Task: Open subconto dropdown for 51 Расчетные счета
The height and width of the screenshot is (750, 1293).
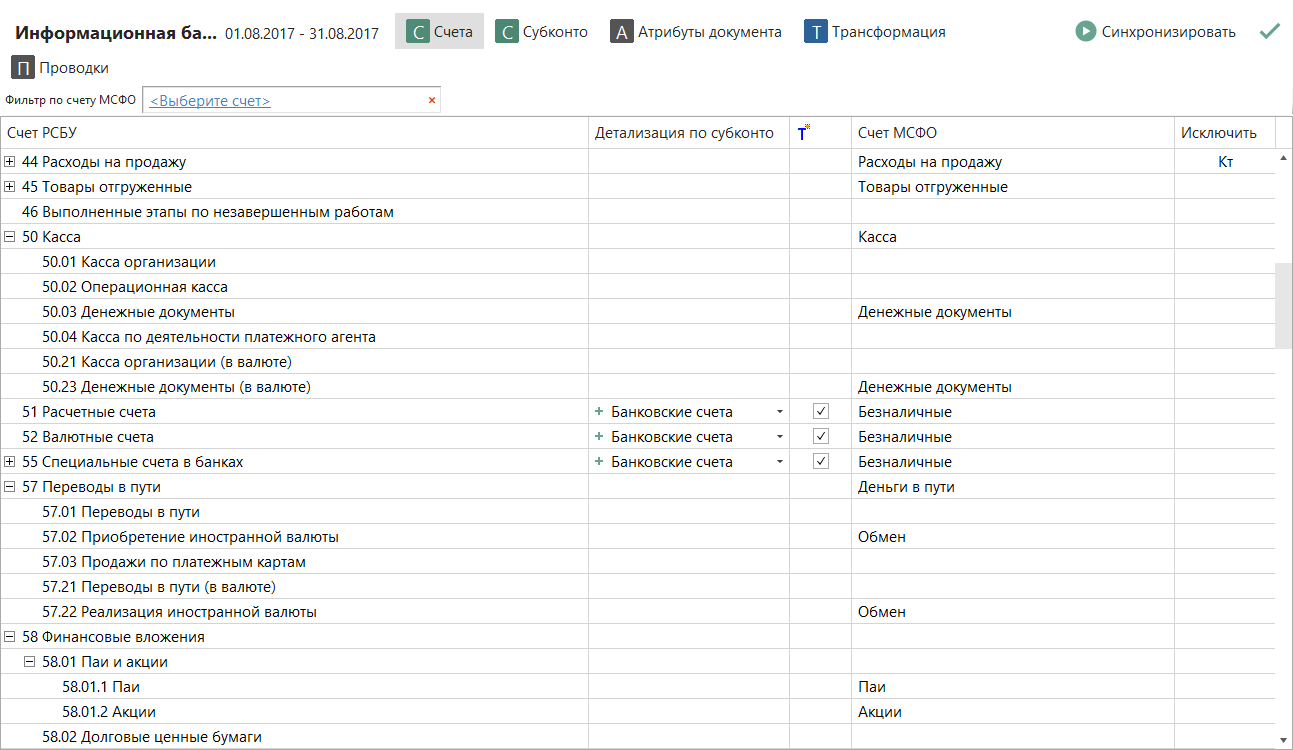Action: pyautogui.click(x=779, y=412)
